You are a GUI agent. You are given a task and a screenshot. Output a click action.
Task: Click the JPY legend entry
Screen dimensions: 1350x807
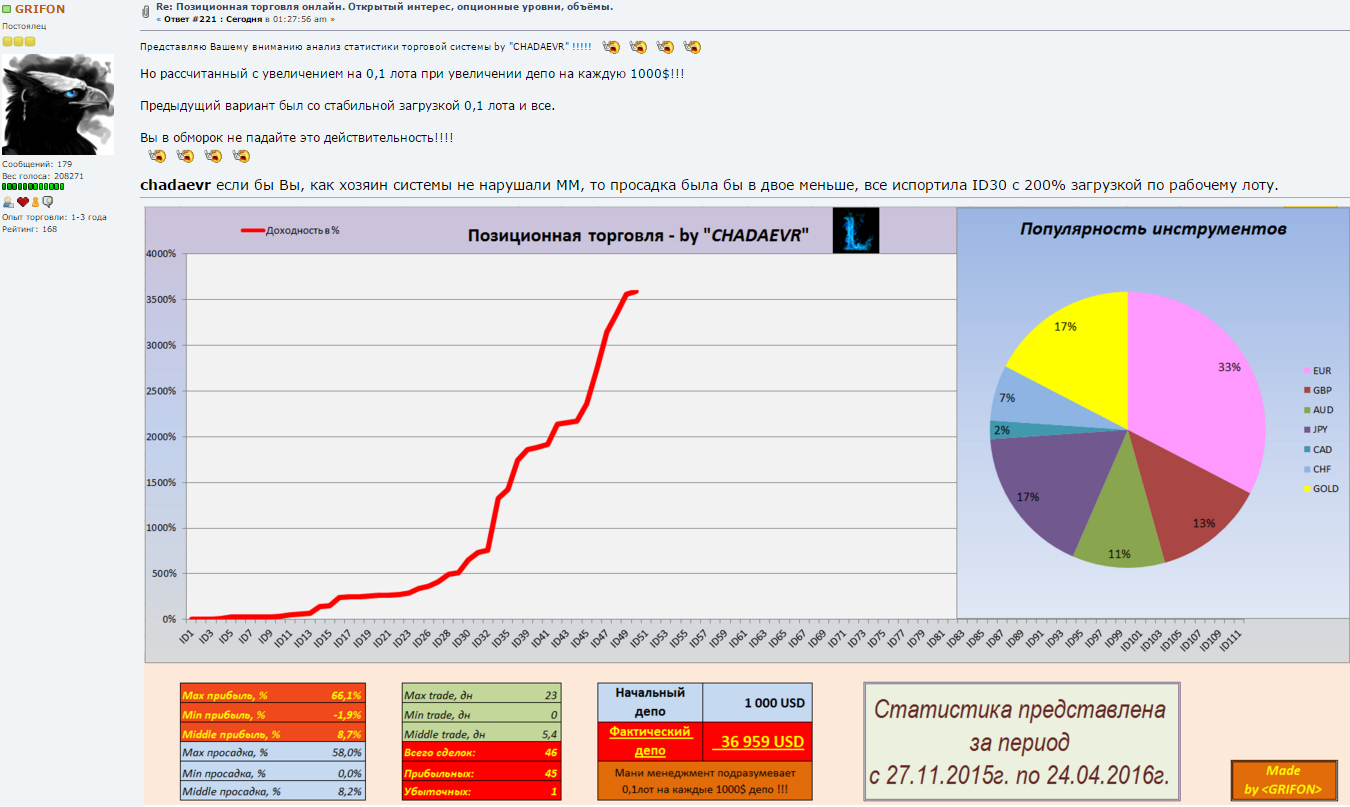click(x=1315, y=430)
